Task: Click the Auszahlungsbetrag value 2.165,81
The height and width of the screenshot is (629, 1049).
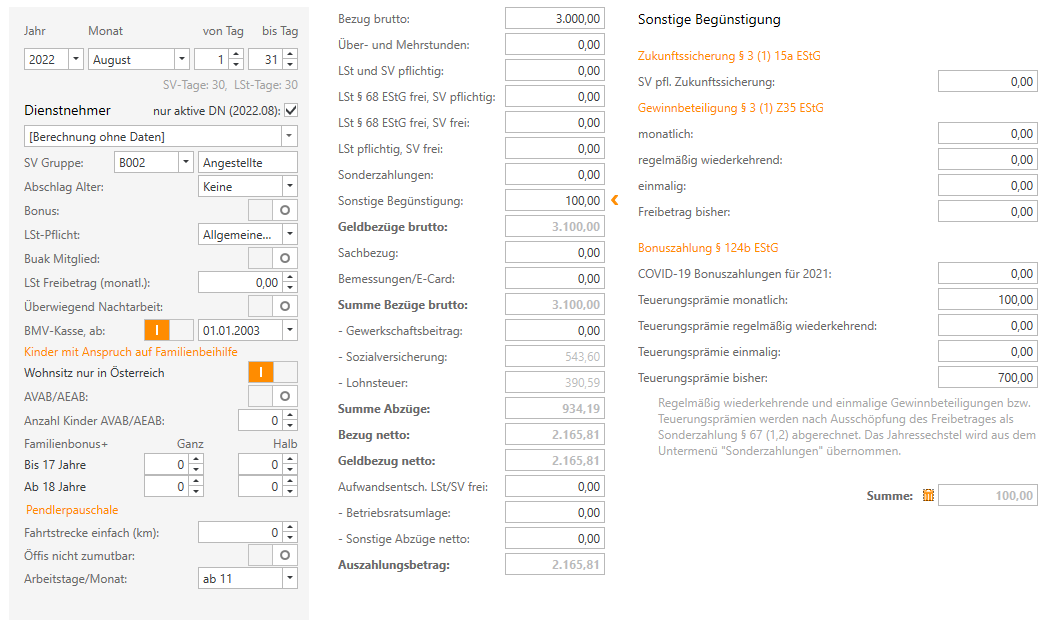Action: point(555,565)
